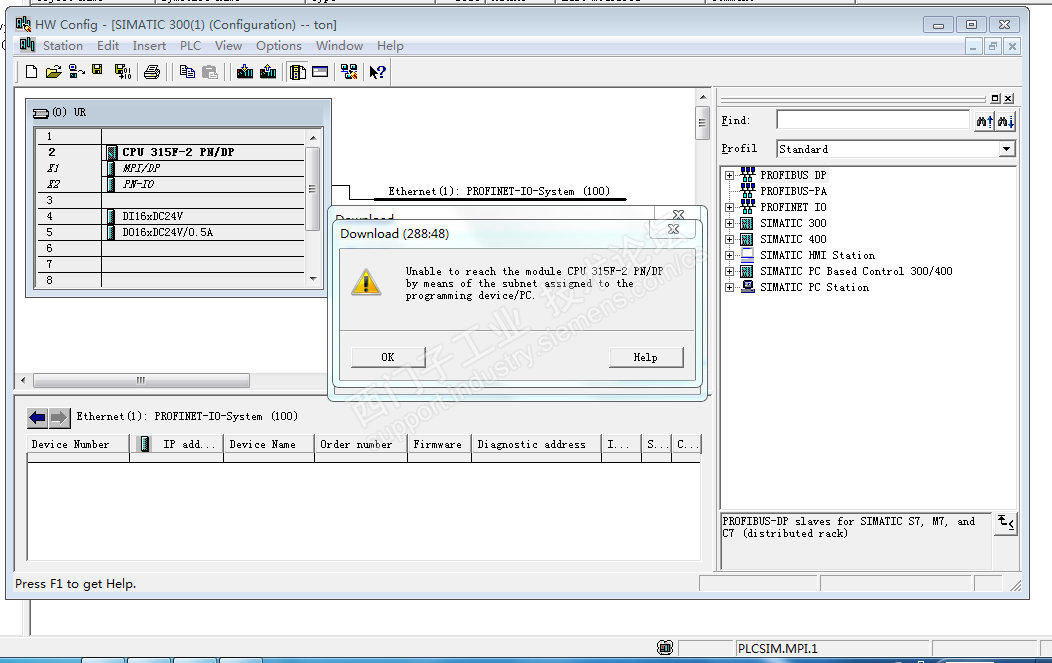Select the PN-IO interface row
The height and width of the screenshot is (663, 1052).
click(171, 185)
